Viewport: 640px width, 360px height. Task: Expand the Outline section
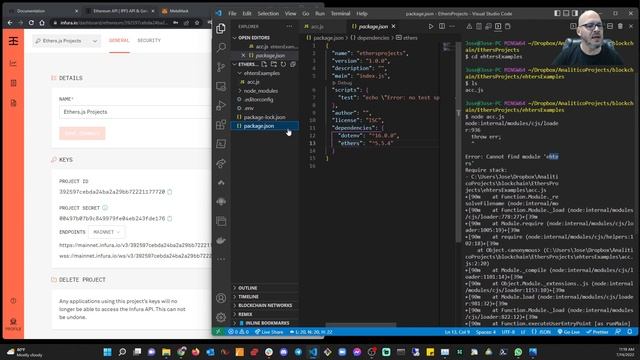click(247, 288)
